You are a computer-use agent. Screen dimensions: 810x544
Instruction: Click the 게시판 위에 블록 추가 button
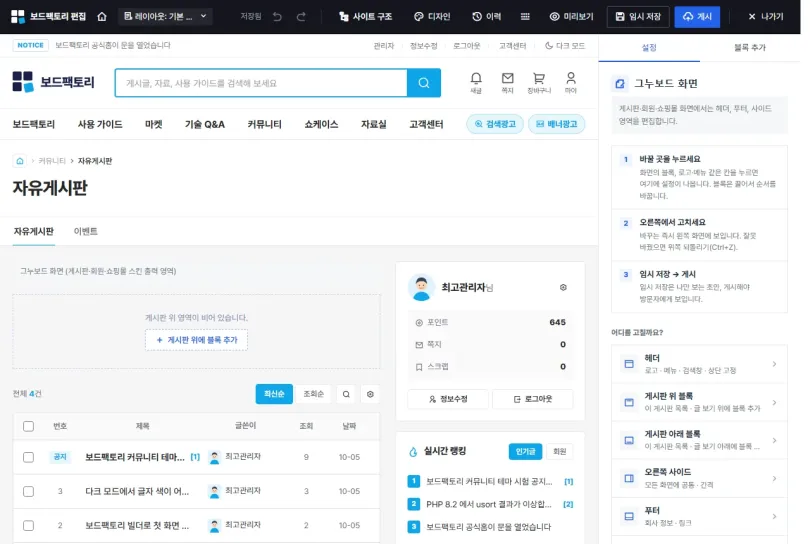coord(196,340)
